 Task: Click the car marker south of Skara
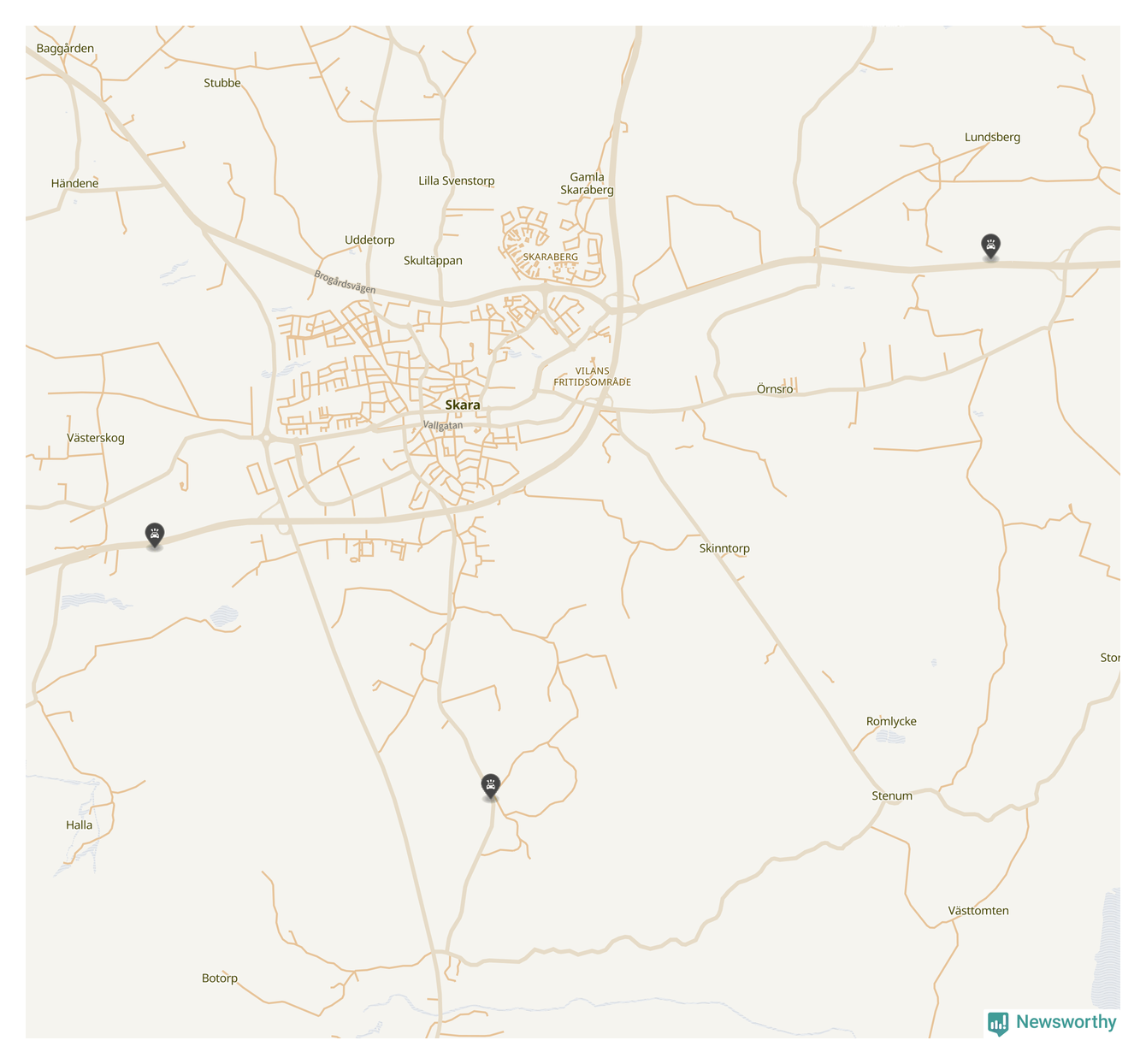(490, 785)
